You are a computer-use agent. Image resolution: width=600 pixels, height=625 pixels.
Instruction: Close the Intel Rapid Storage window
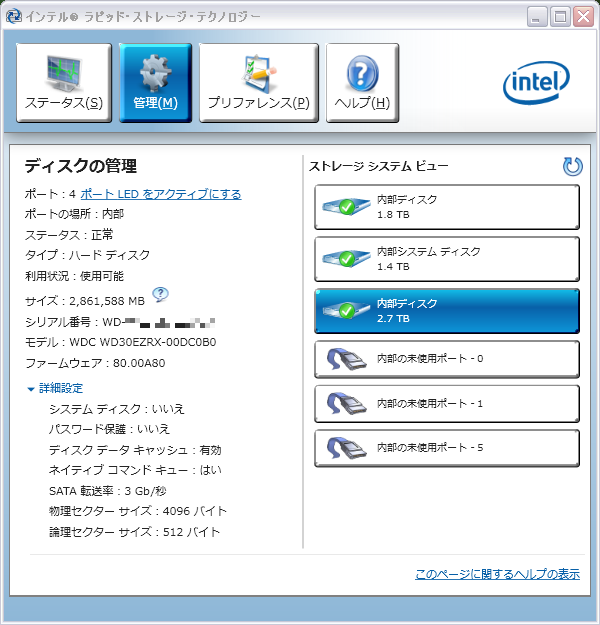[584, 17]
